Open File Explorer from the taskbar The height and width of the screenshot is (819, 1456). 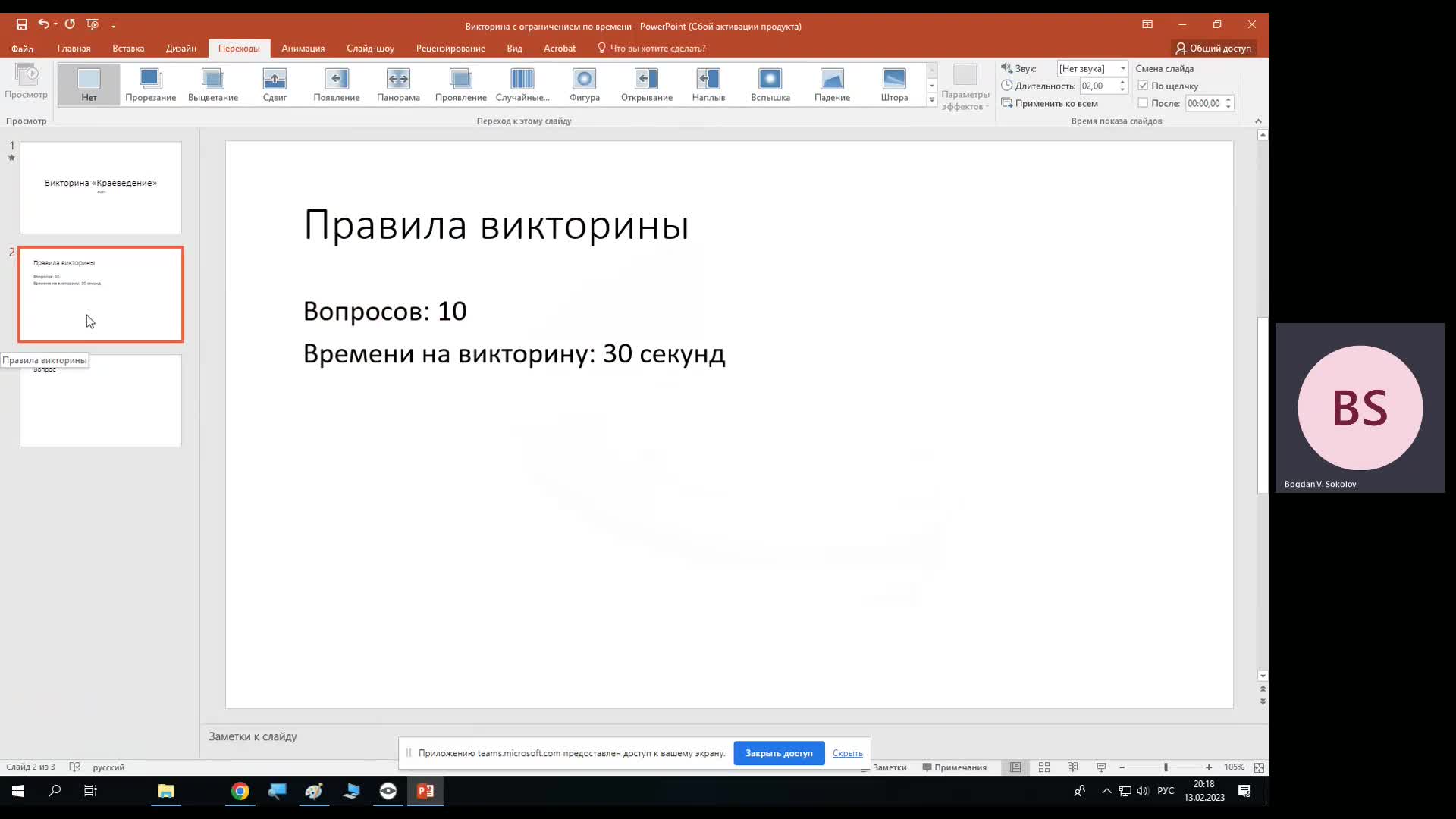165,791
